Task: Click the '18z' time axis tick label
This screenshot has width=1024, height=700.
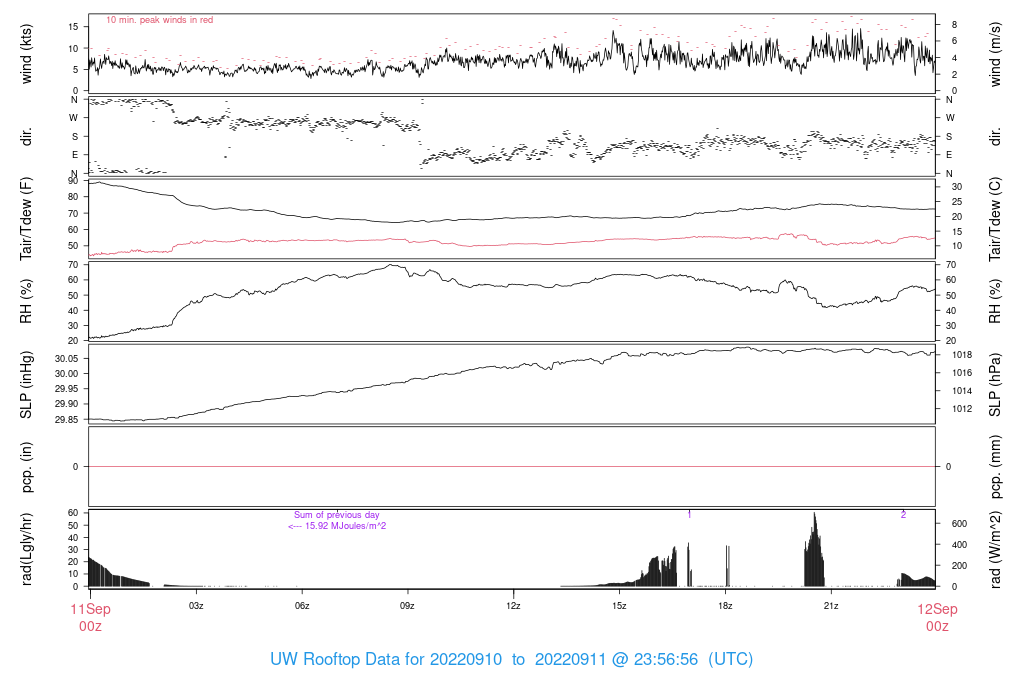Action: [725, 606]
